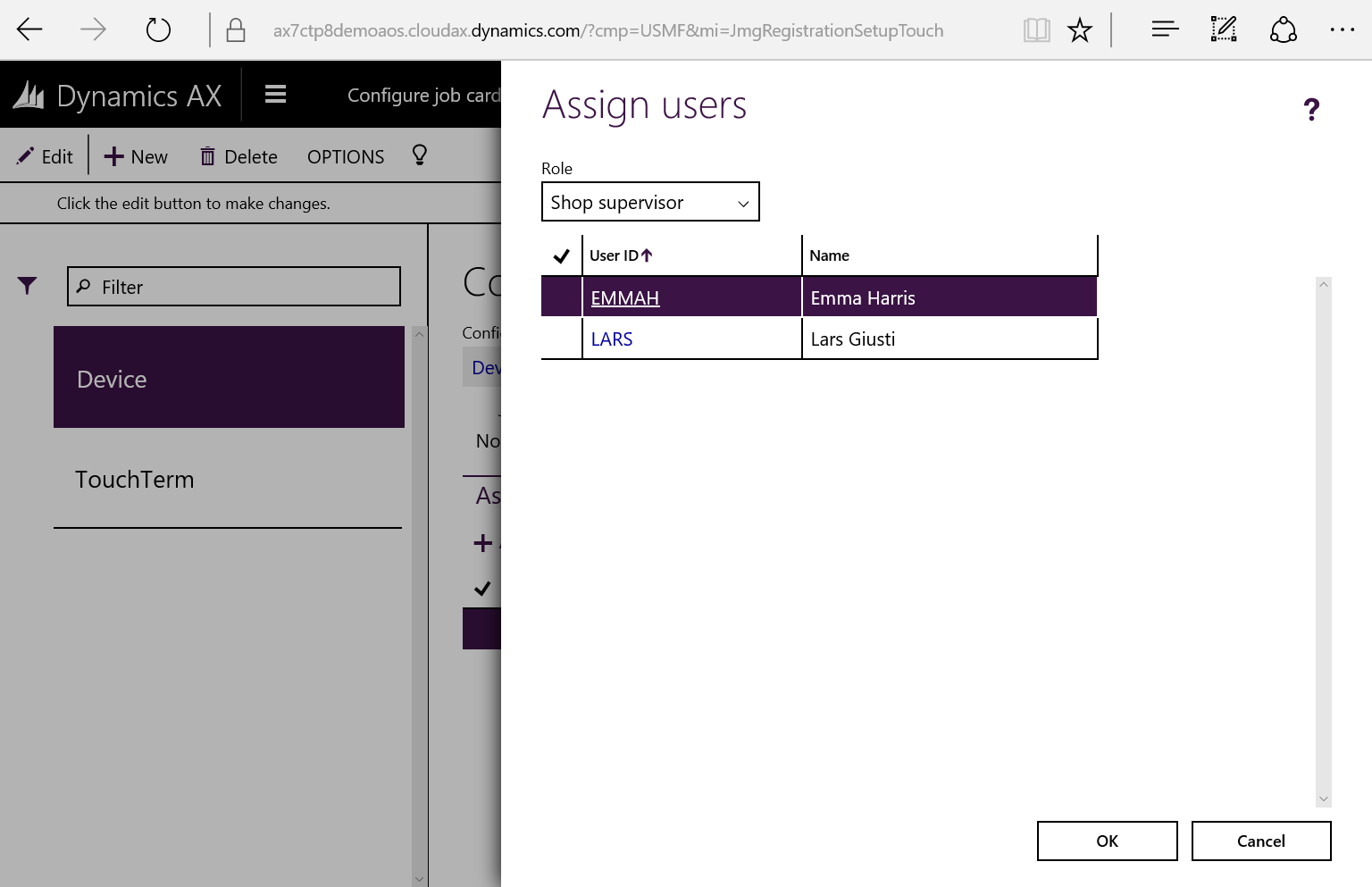Open the hamburger navigation menu
Image resolution: width=1372 pixels, height=887 pixels.
click(275, 94)
